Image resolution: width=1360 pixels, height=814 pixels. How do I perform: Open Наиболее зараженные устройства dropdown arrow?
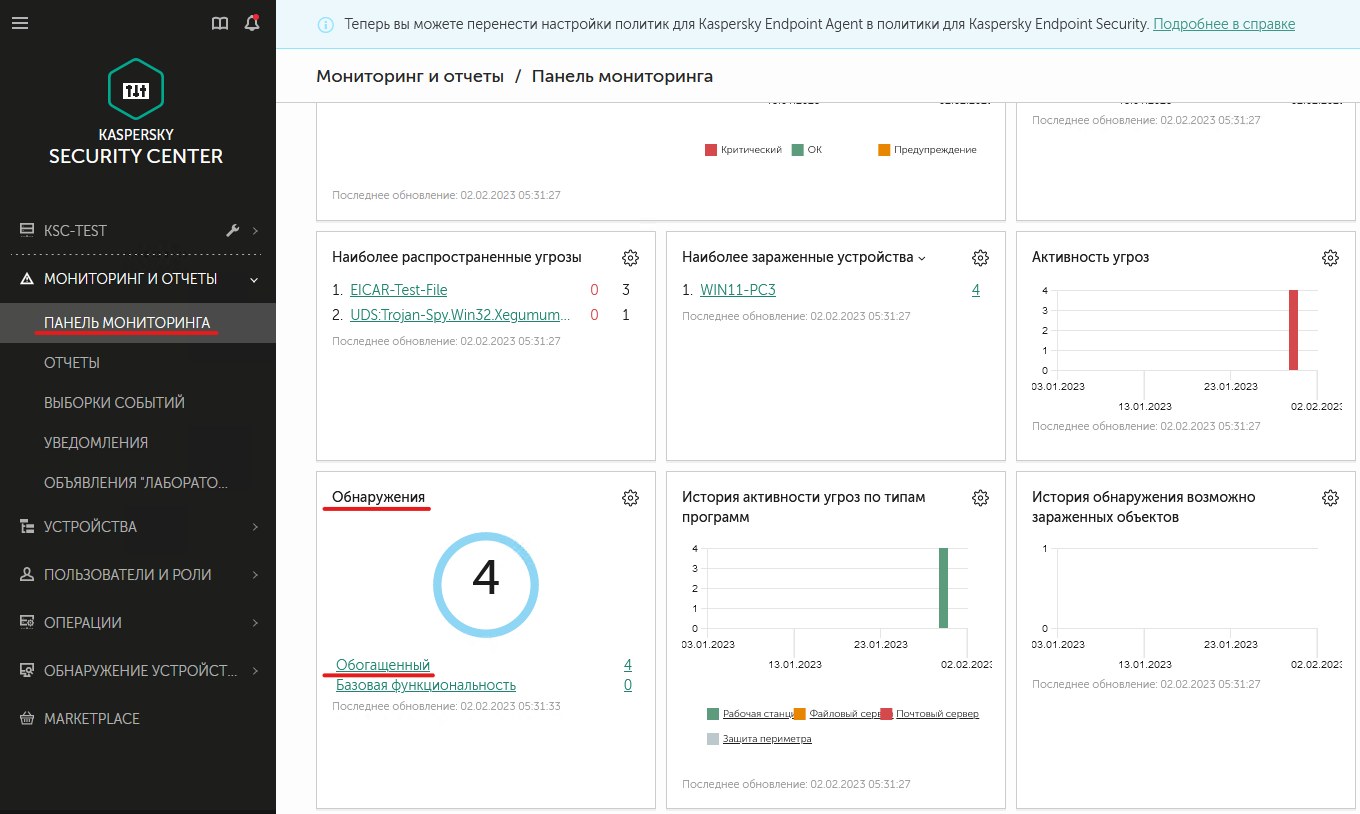tap(922, 258)
